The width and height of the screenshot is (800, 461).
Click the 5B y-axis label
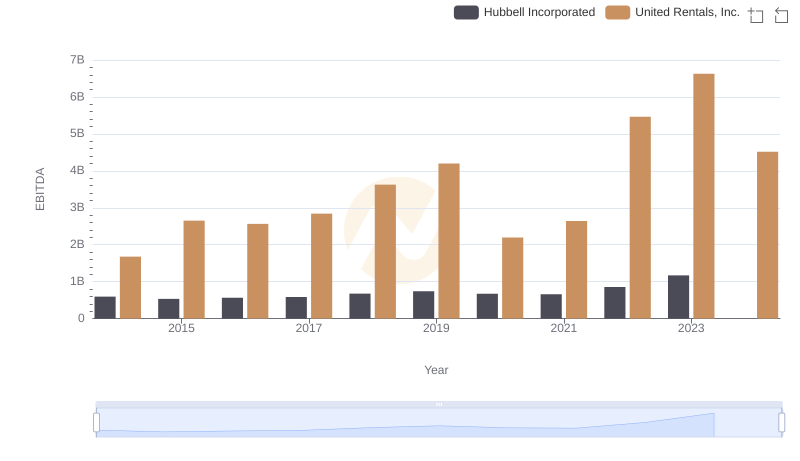coord(77,134)
